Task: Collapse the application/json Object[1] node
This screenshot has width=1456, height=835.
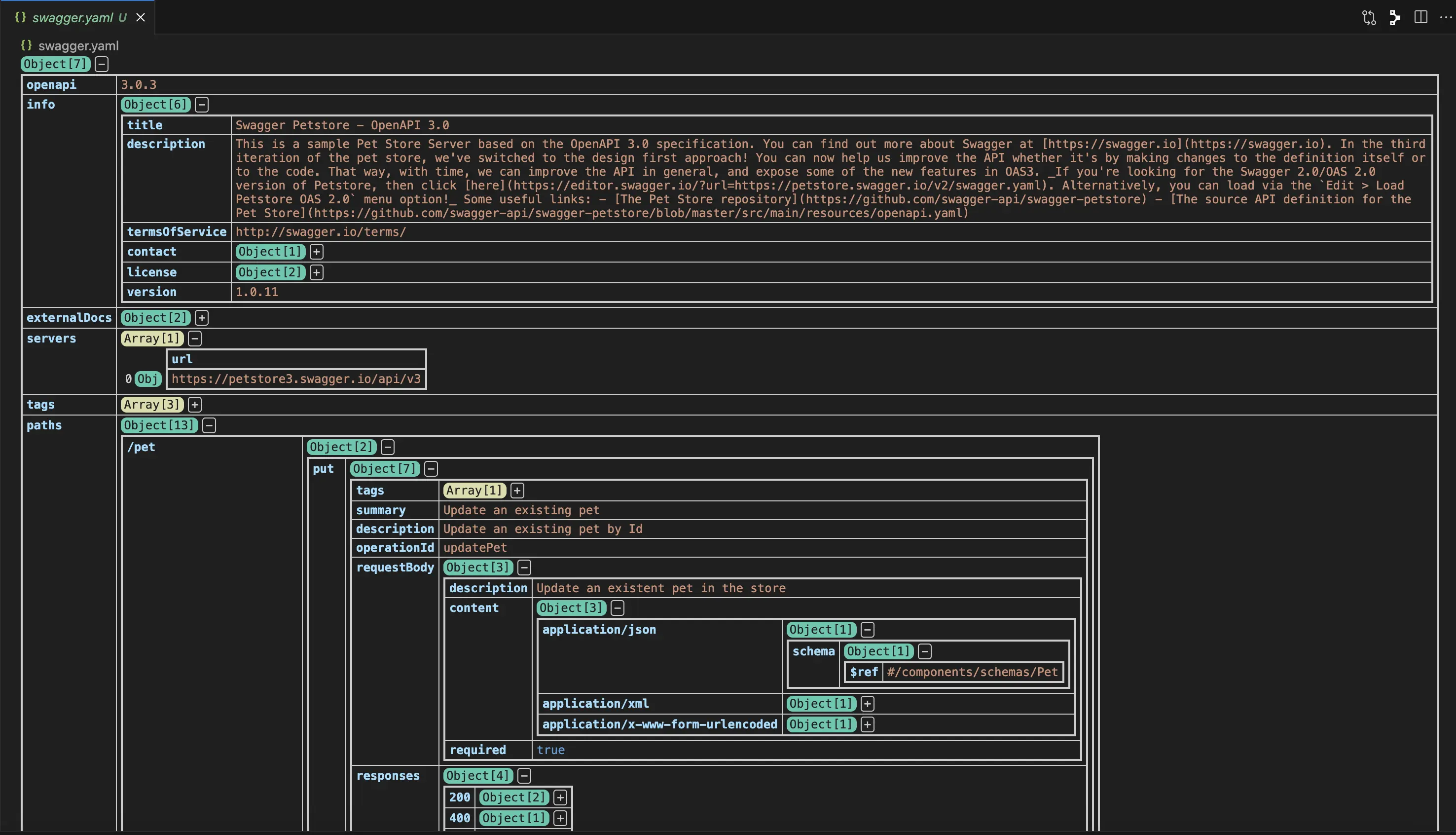Action: click(868, 629)
